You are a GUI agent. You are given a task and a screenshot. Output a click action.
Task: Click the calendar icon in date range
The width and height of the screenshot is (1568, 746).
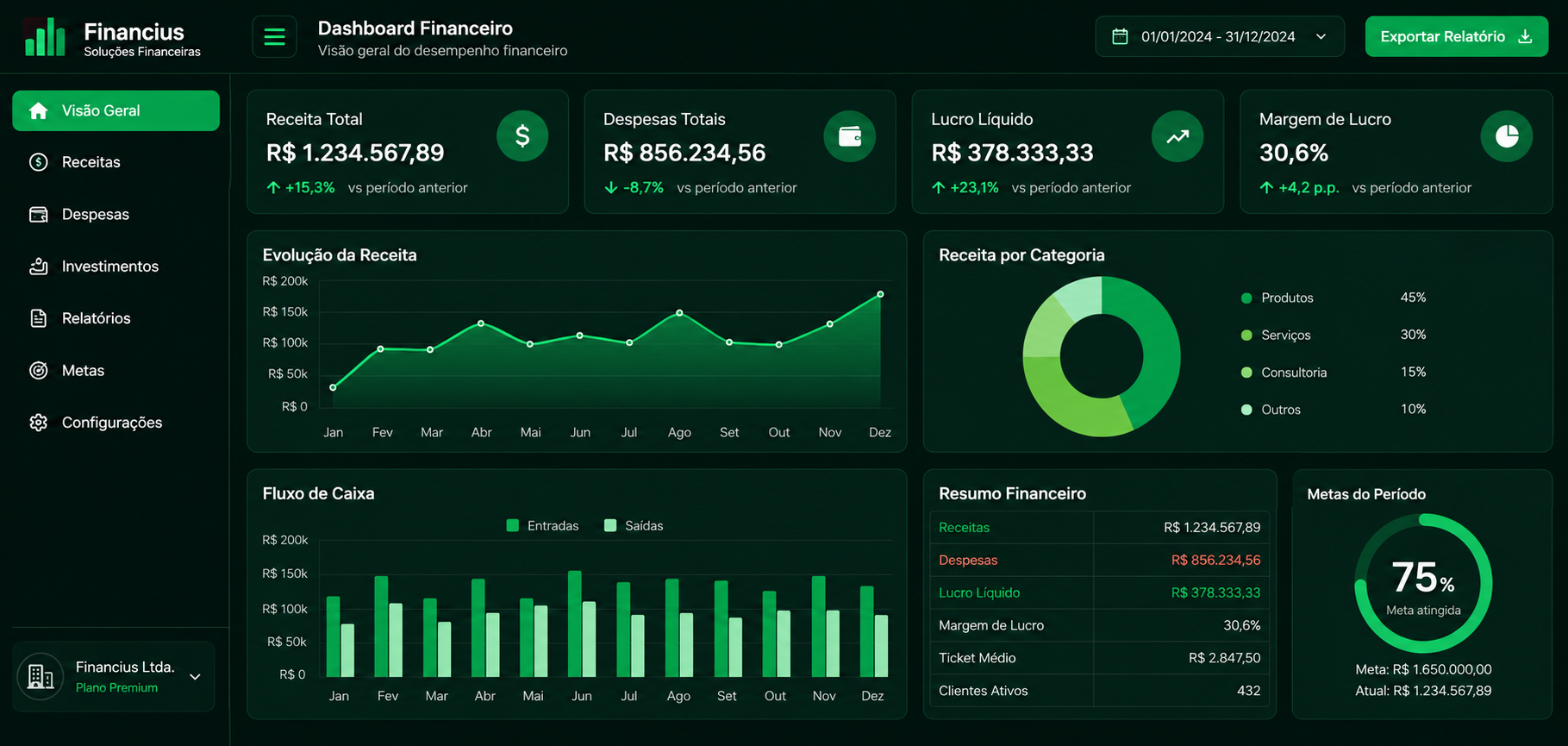coord(1120,36)
